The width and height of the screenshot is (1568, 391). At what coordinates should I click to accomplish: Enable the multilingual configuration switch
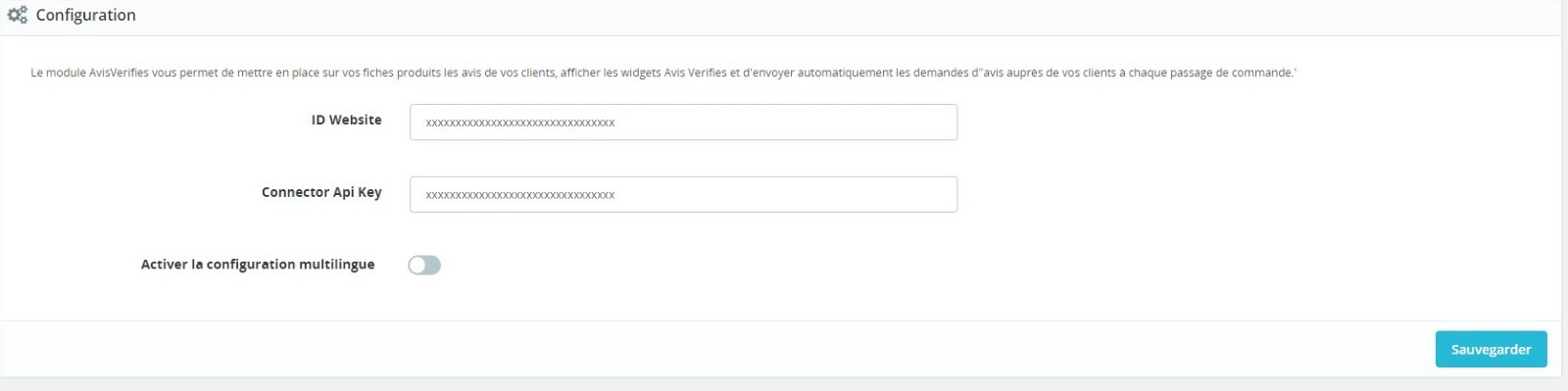[x=424, y=266]
